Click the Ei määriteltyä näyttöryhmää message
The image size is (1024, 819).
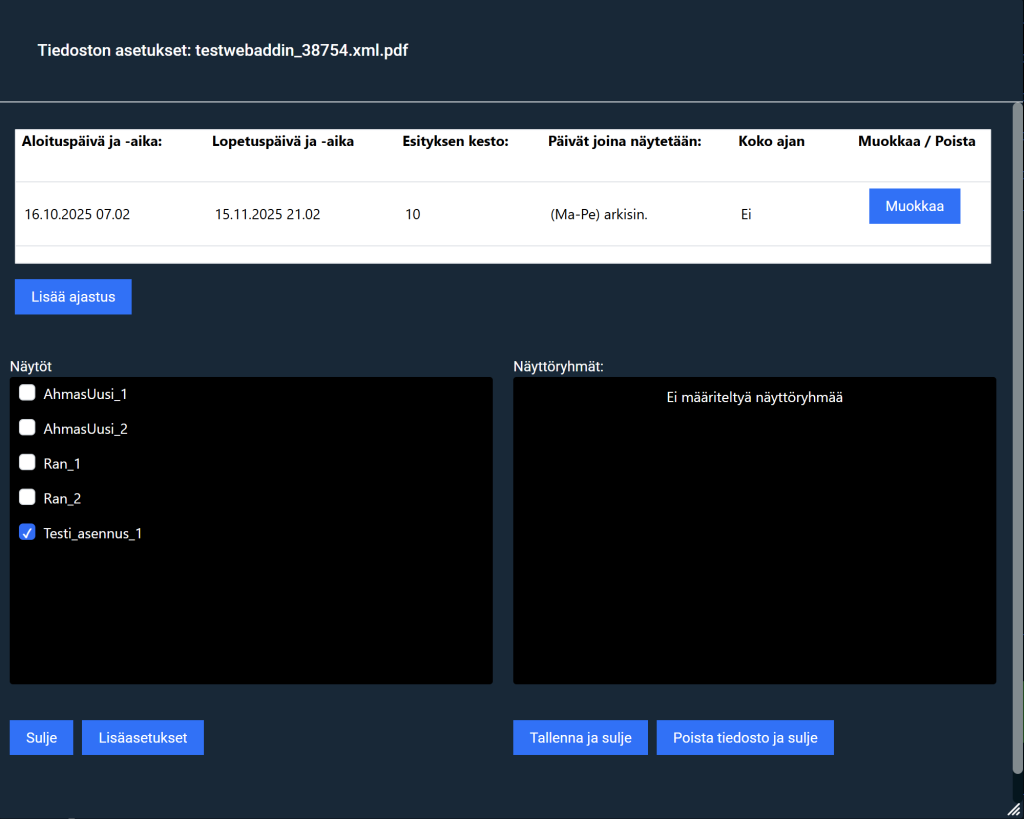point(754,398)
